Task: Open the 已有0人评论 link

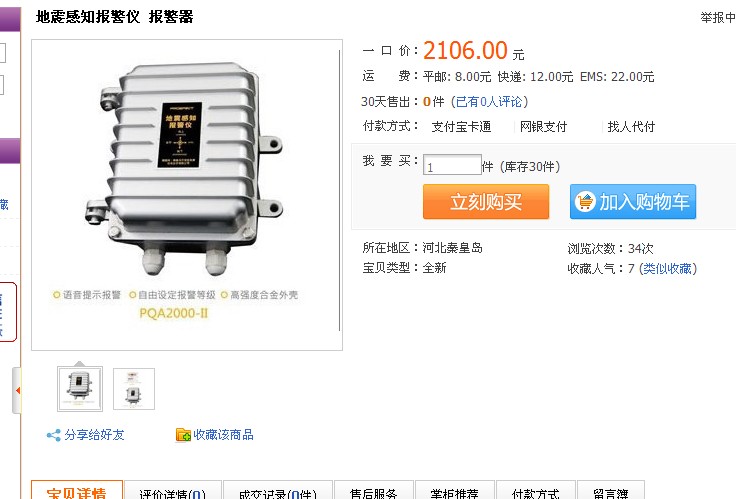Action: point(489,102)
